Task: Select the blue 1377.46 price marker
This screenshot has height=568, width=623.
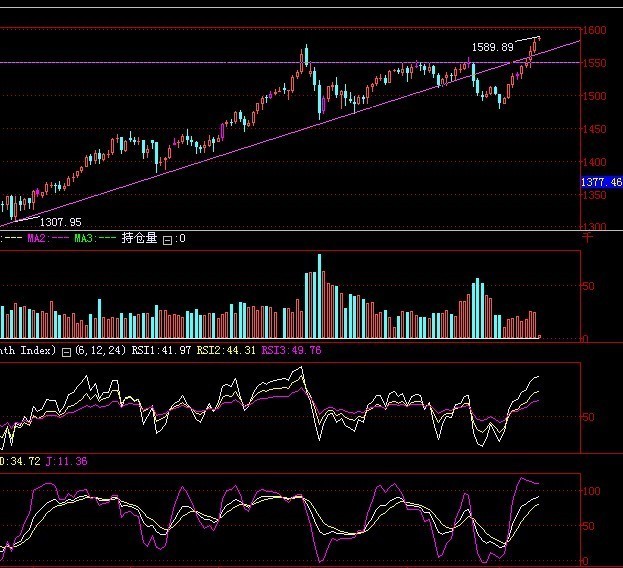Action: tap(601, 182)
